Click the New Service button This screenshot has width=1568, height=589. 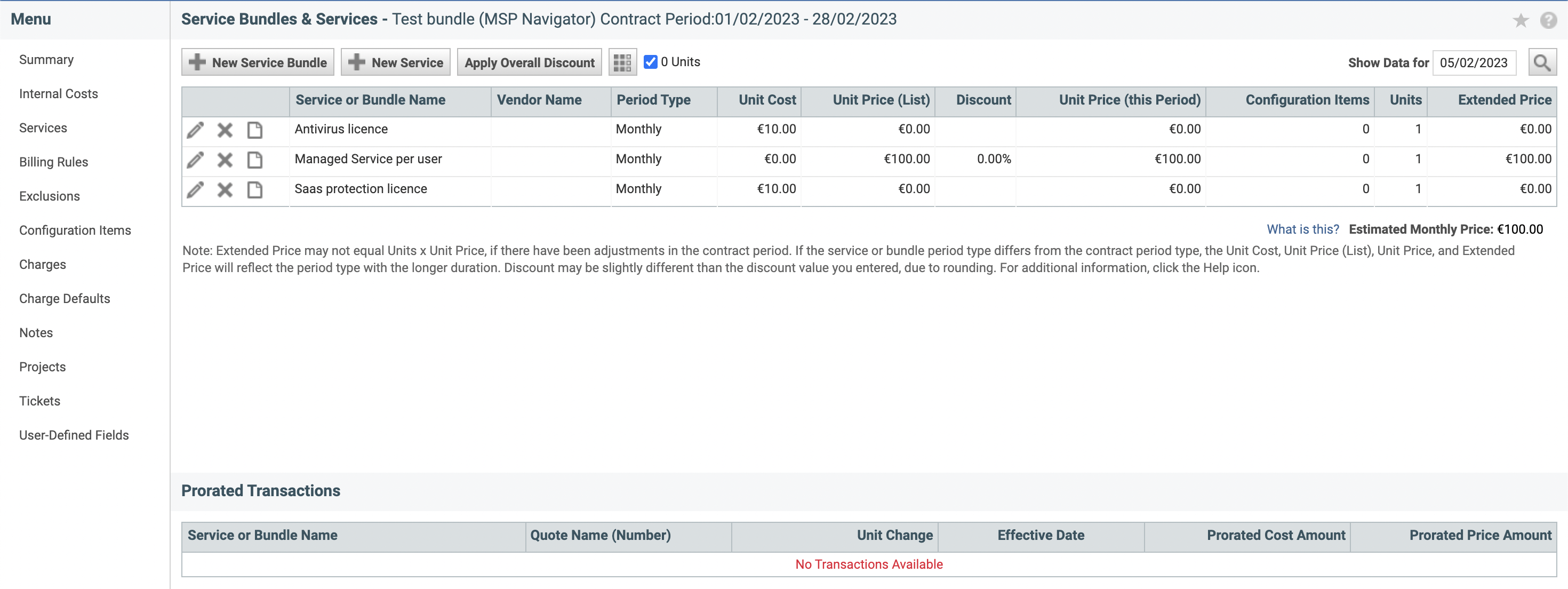coord(395,62)
